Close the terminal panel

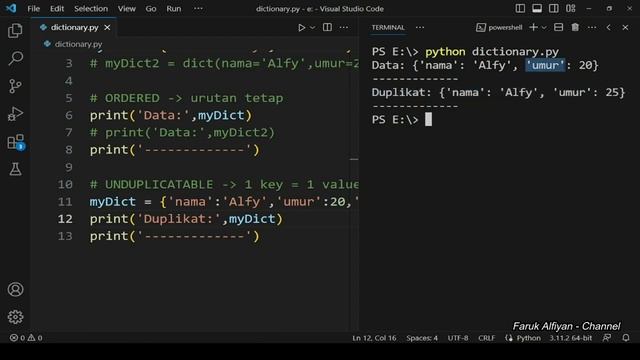tap(625, 27)
